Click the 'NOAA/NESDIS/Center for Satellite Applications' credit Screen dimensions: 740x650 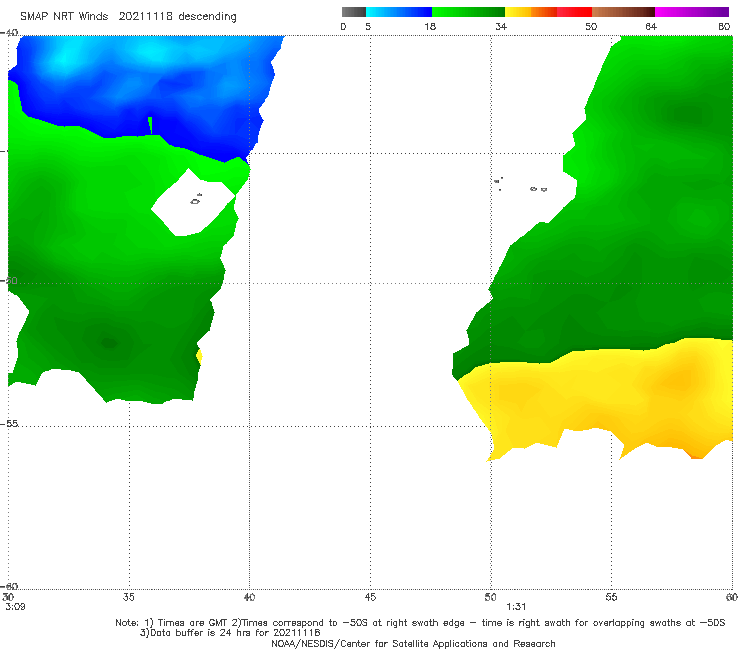pos(413,643)
